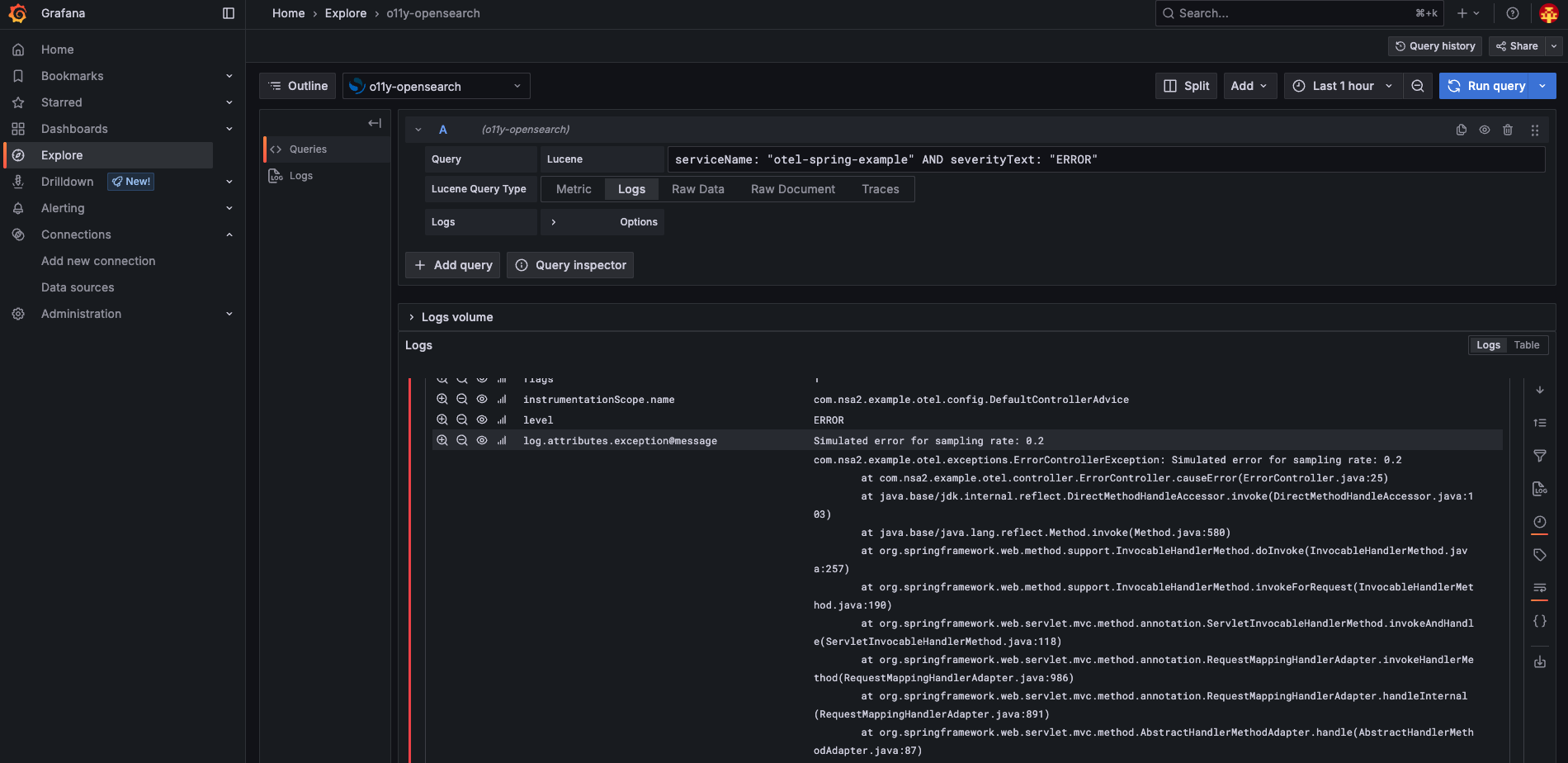Collapse the outline panel arrow icon
Viewport: 1568px width, 763px height.
tap(375, 123)
